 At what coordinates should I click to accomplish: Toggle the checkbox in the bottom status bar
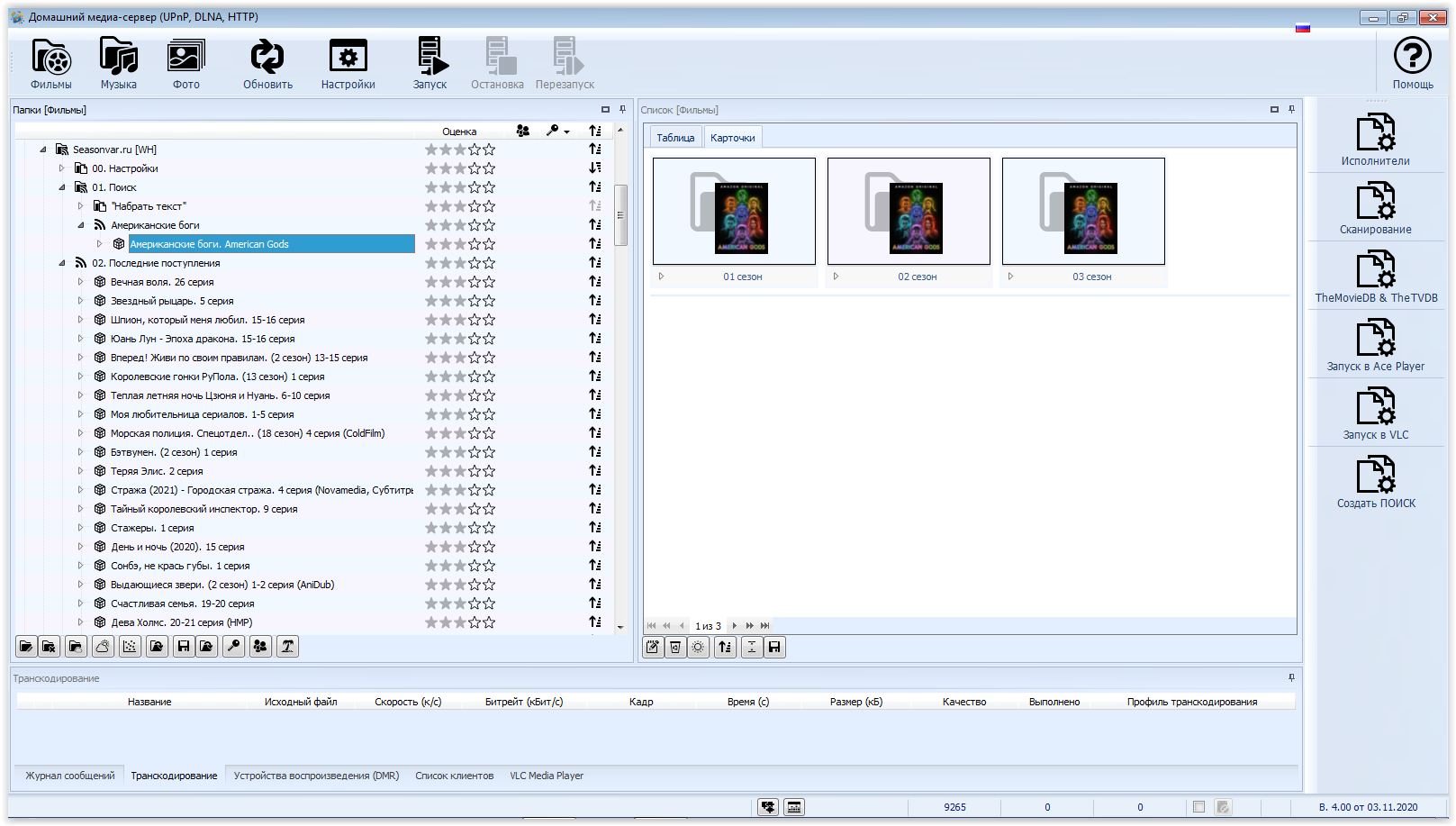1198,807
